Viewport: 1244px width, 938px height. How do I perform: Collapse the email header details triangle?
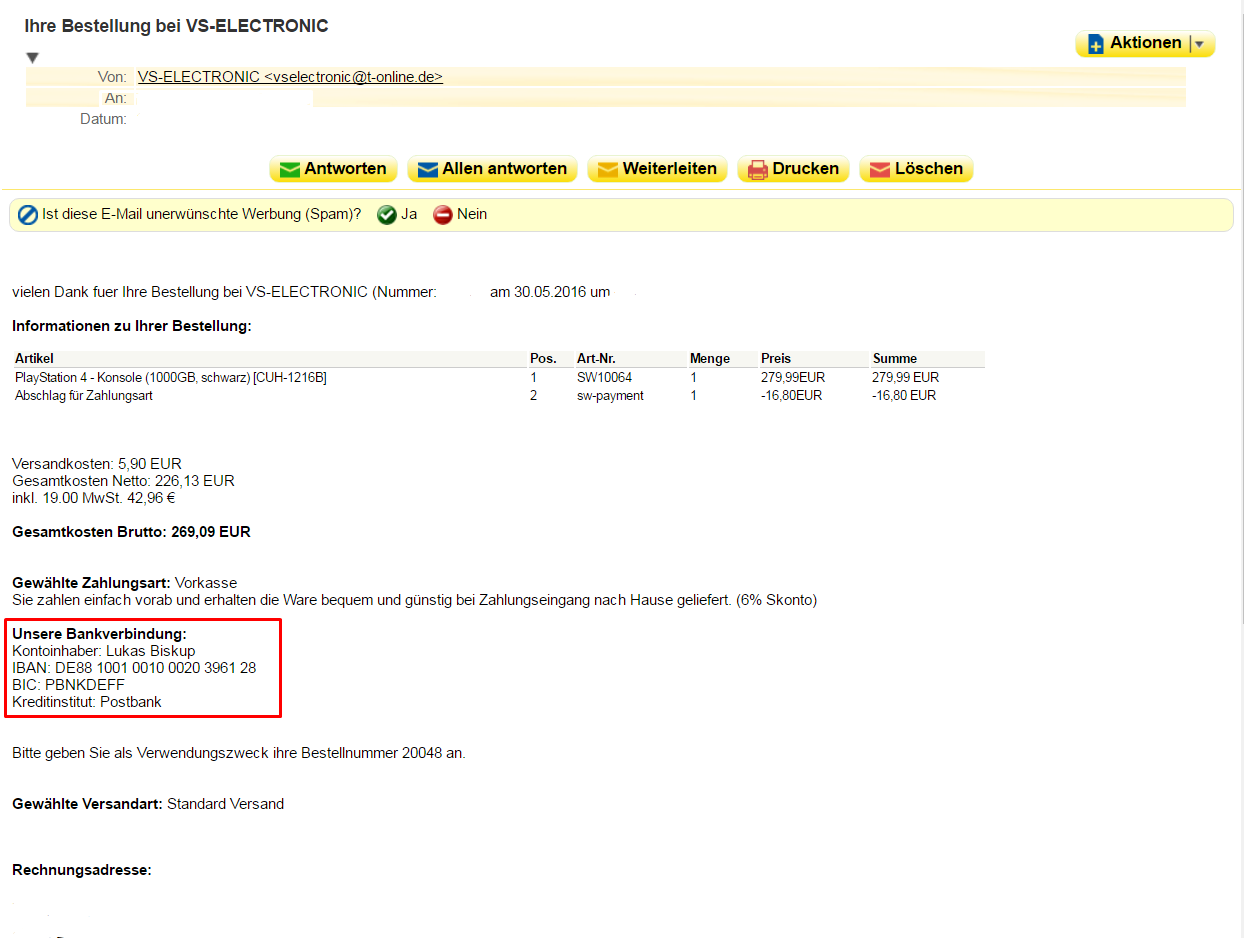(32, 58)
